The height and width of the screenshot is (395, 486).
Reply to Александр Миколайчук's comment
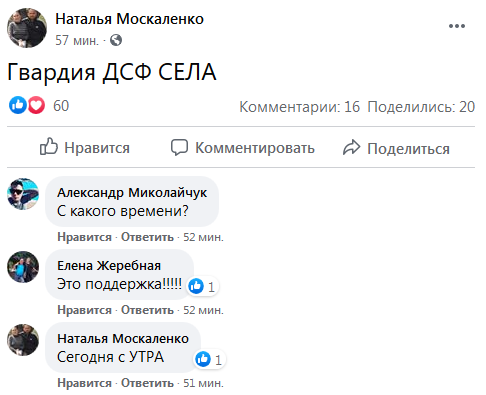pos(147,237)
